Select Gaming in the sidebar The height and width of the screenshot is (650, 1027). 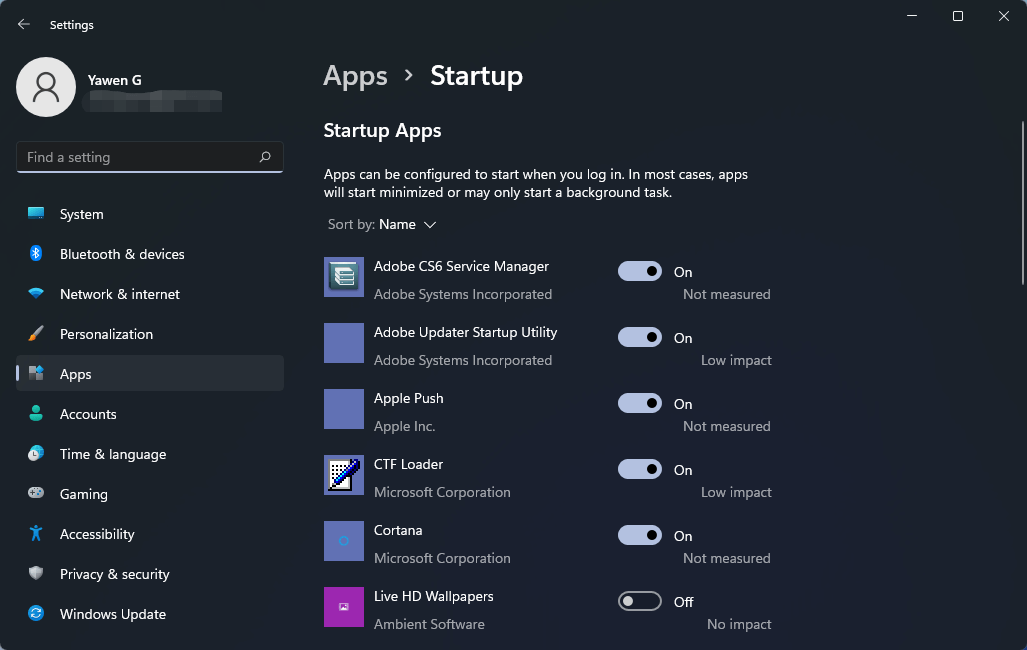point(83,494)
